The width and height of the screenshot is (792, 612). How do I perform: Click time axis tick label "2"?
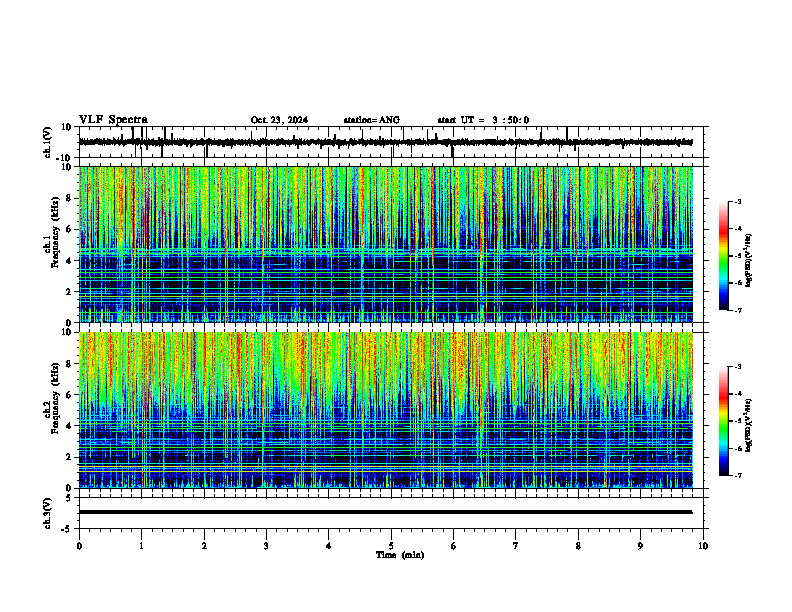(204, 546)
